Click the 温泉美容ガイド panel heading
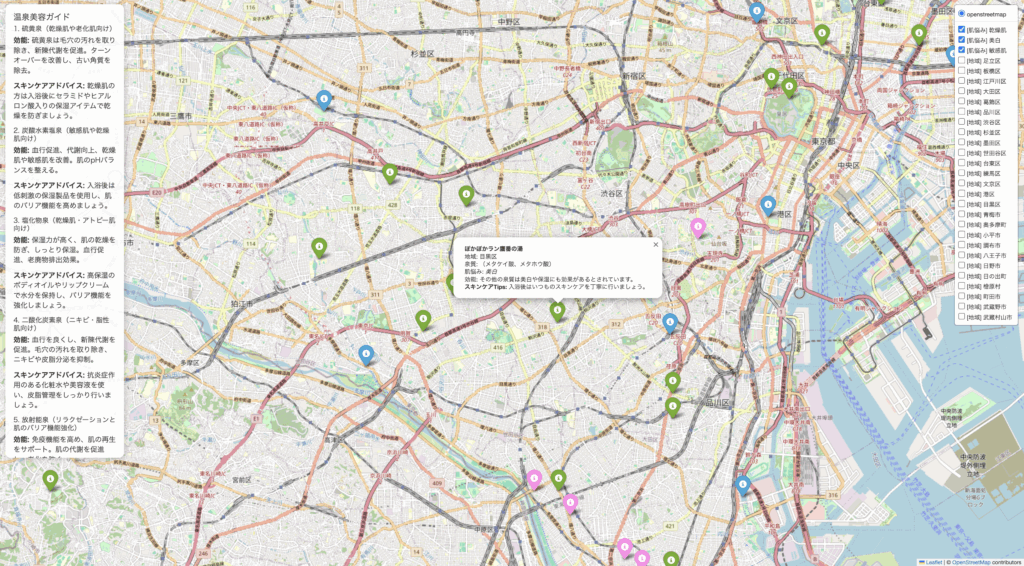 (x=42, y=16)
